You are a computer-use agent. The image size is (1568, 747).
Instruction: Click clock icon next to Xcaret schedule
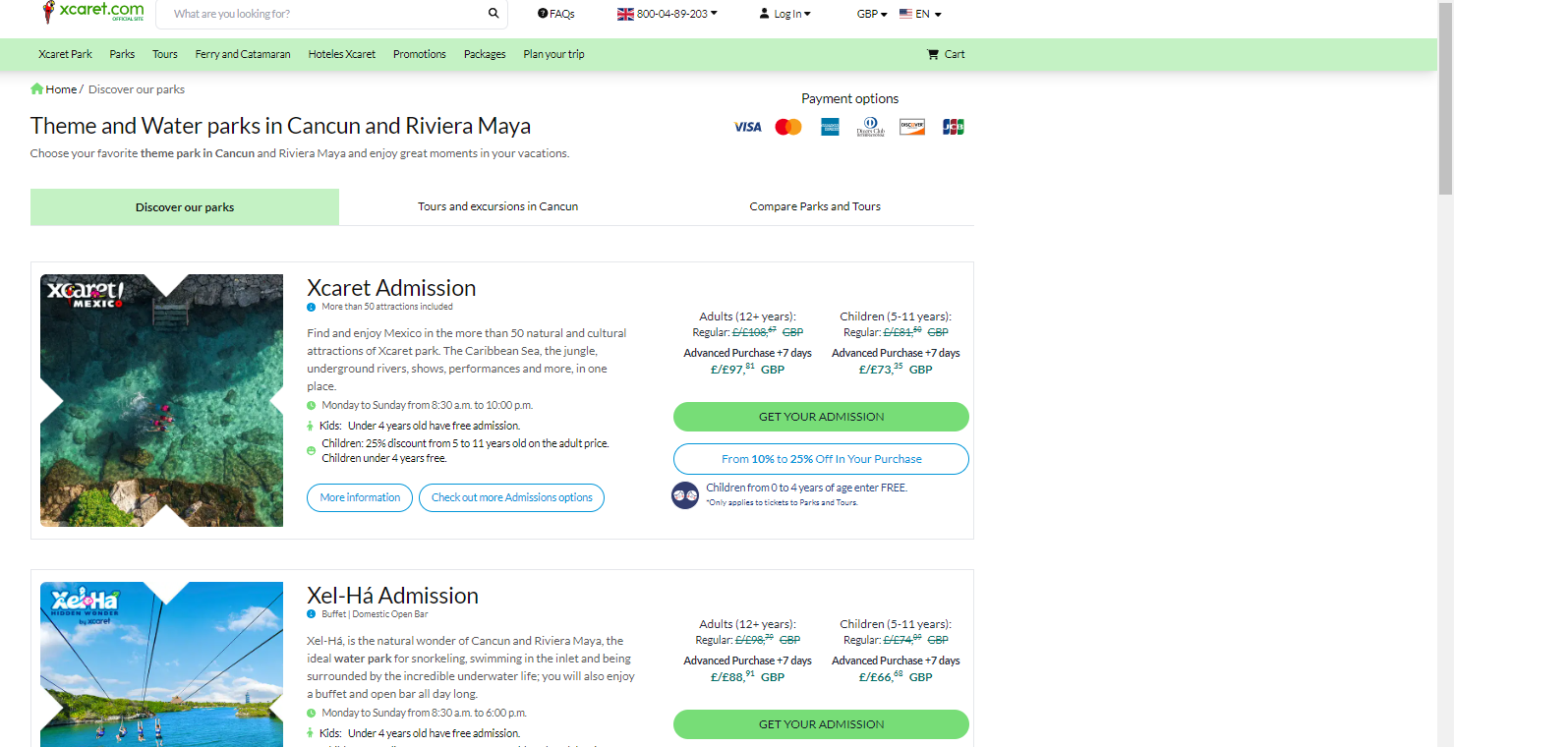[312, 405]
